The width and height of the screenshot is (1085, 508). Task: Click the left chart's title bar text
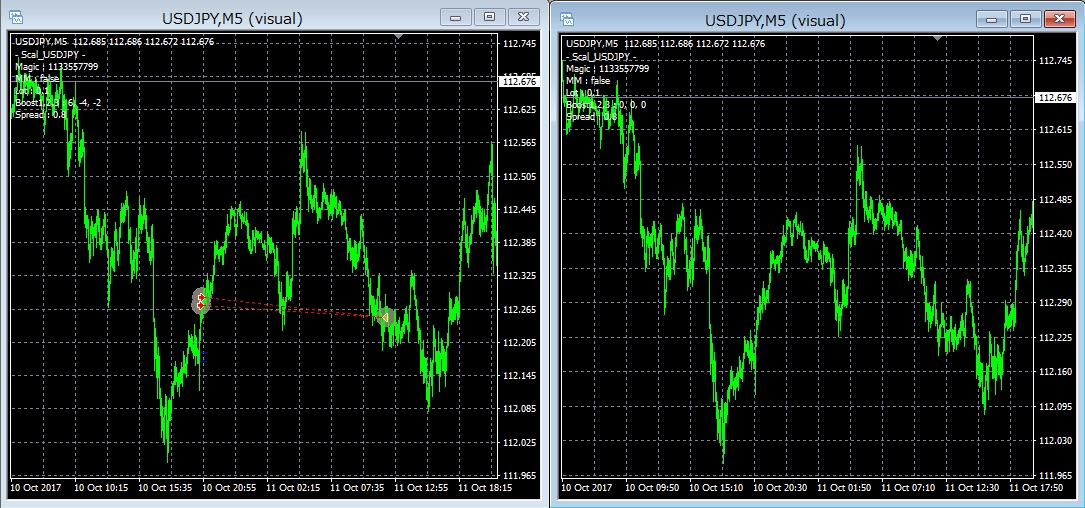[x=232, y=18]
